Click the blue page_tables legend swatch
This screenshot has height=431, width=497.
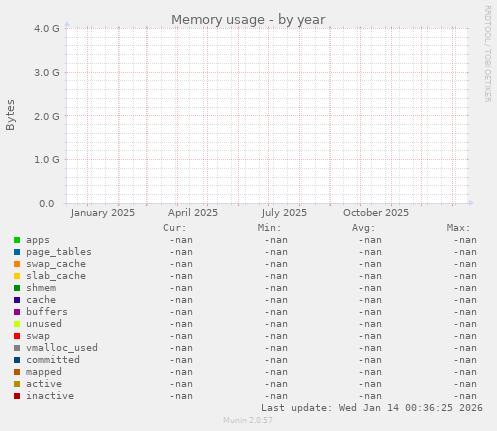pyautogui.click(x=17, y=252)
